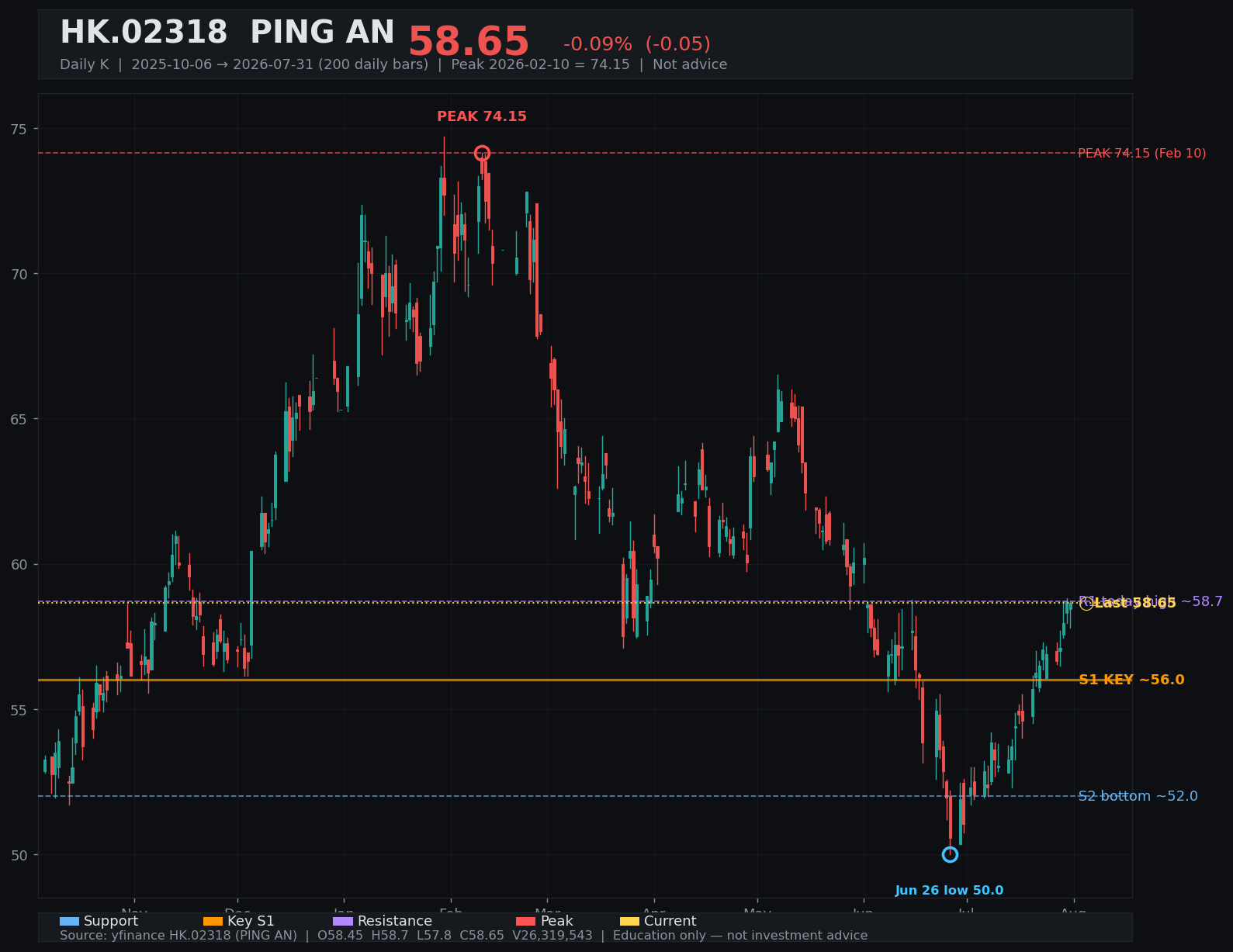This screenshot has width=1233, height=952.
Task: Click the blue Support legend swatch
Action: tap(69, 921)
